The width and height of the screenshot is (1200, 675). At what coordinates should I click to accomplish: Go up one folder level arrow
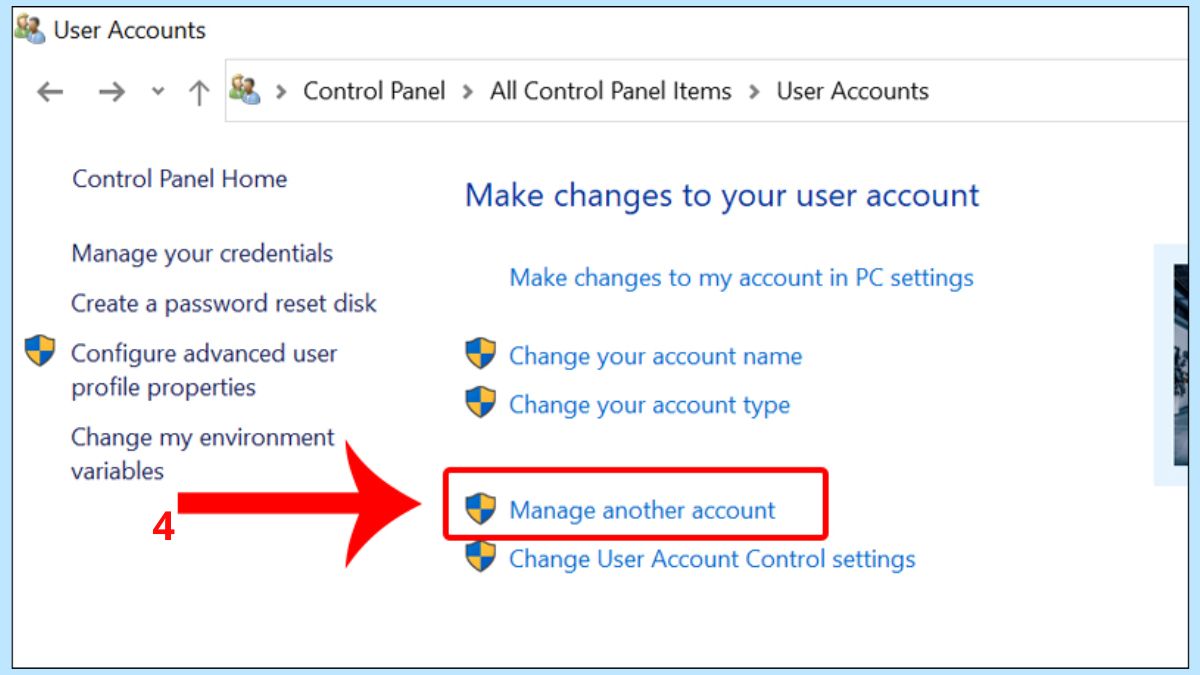click(x=199, y=92)
